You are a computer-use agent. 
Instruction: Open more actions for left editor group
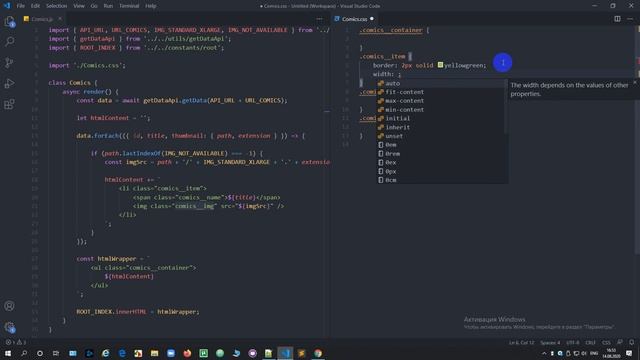click(319, 19)
